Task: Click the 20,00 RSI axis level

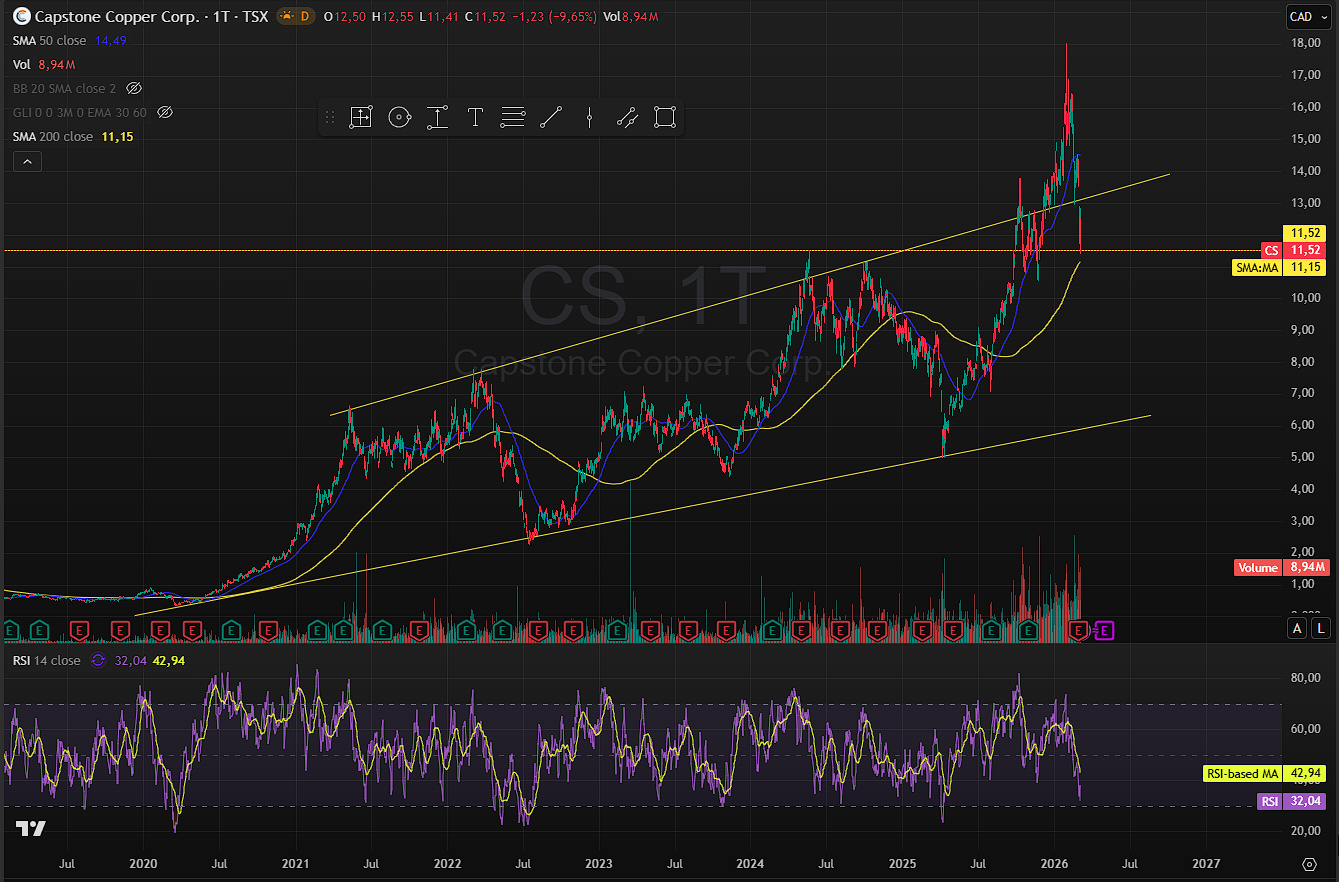Action: pyautogui.click(x=1304, y=831)
